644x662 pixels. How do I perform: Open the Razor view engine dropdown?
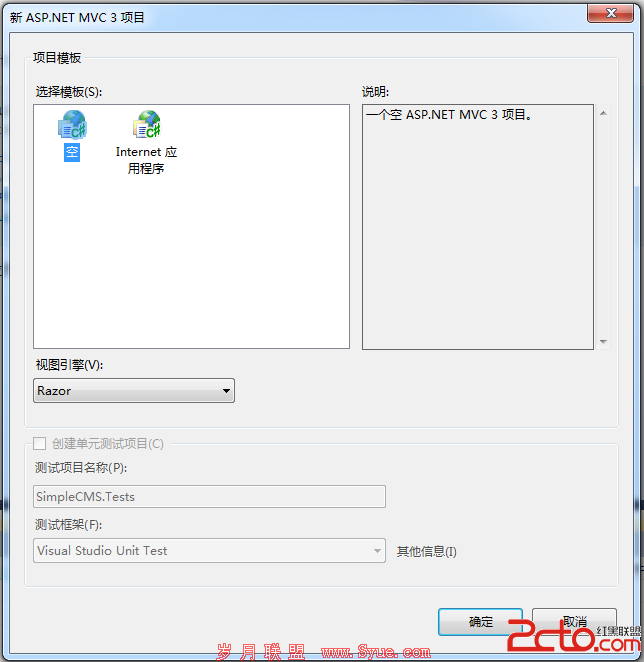click(x=134, y=391)
